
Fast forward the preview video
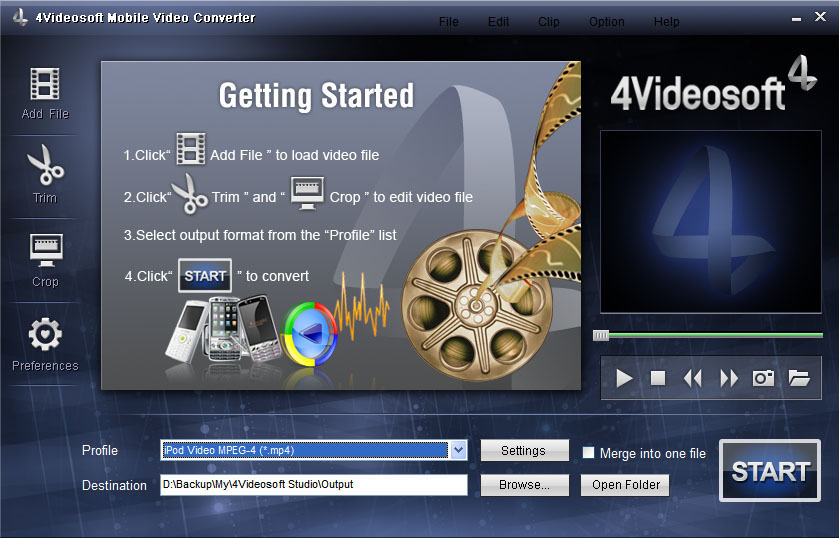pos(729,378)
